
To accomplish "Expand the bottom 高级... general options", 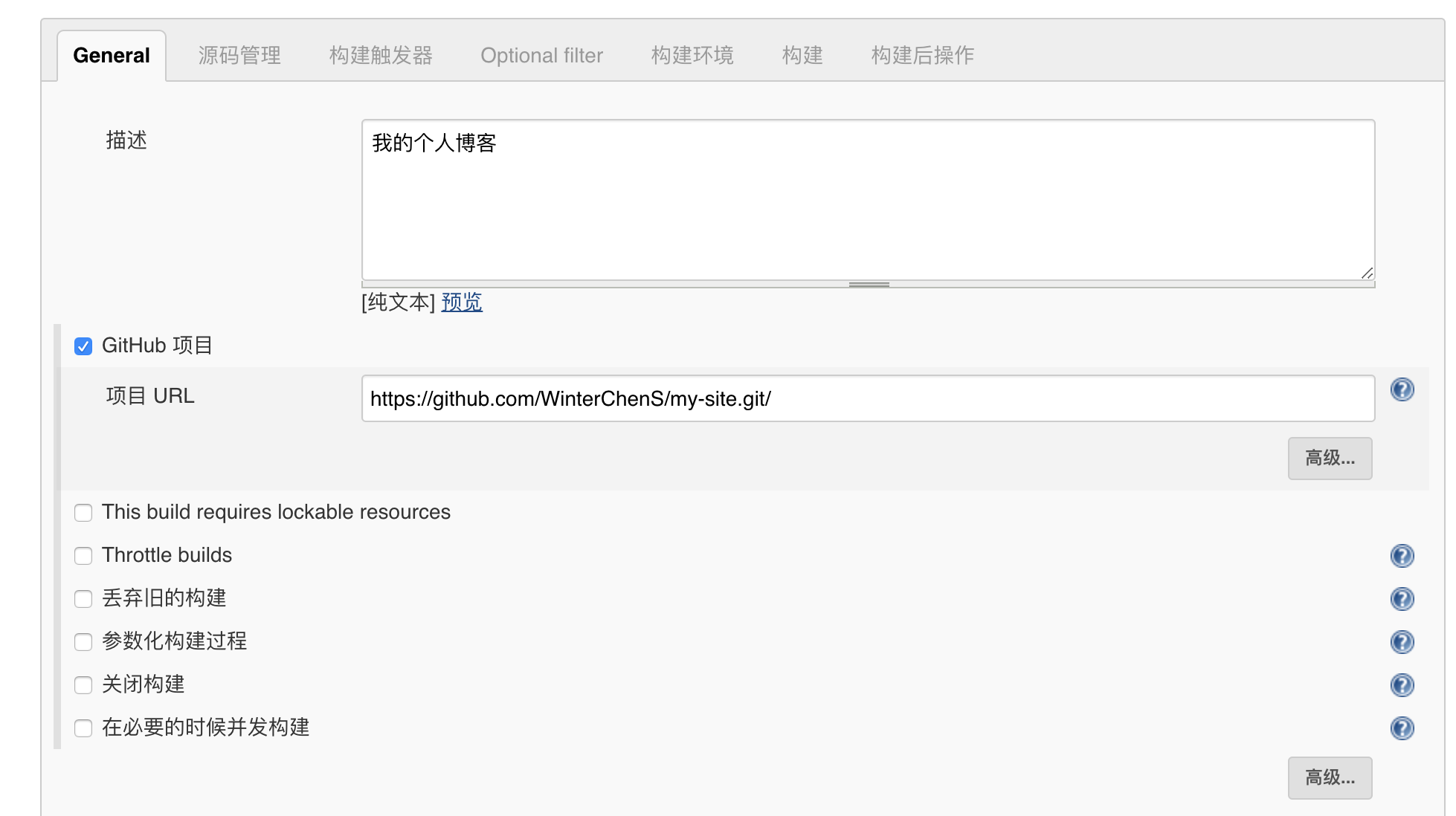I will tap(1330, 778).
